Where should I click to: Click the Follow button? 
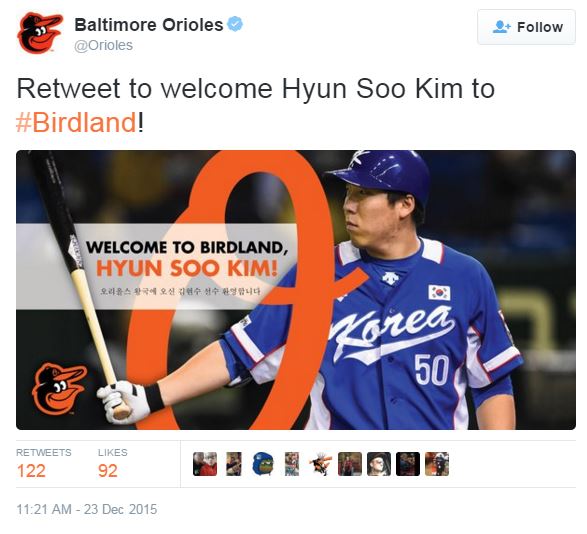pyautogui.click(x=526, y=27)
